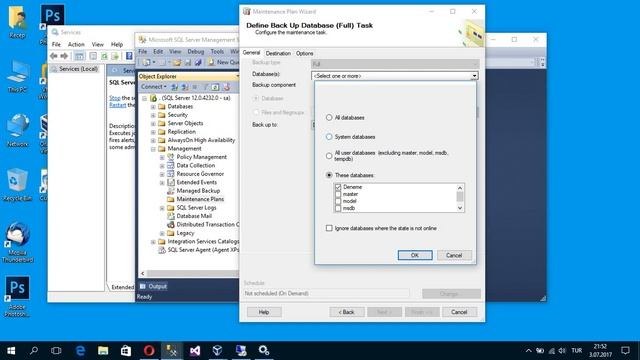Select the All user databases radio button
This screenshot has height=360, width=640.
tap(329, 156)
